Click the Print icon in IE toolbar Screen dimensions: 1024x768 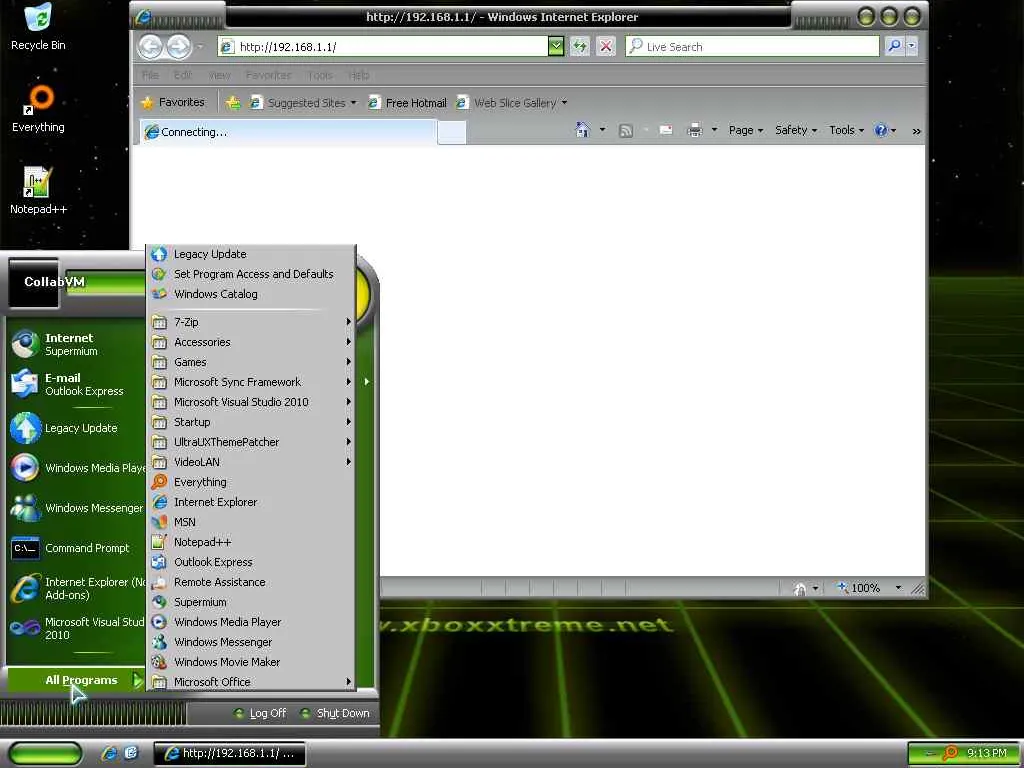695,130
